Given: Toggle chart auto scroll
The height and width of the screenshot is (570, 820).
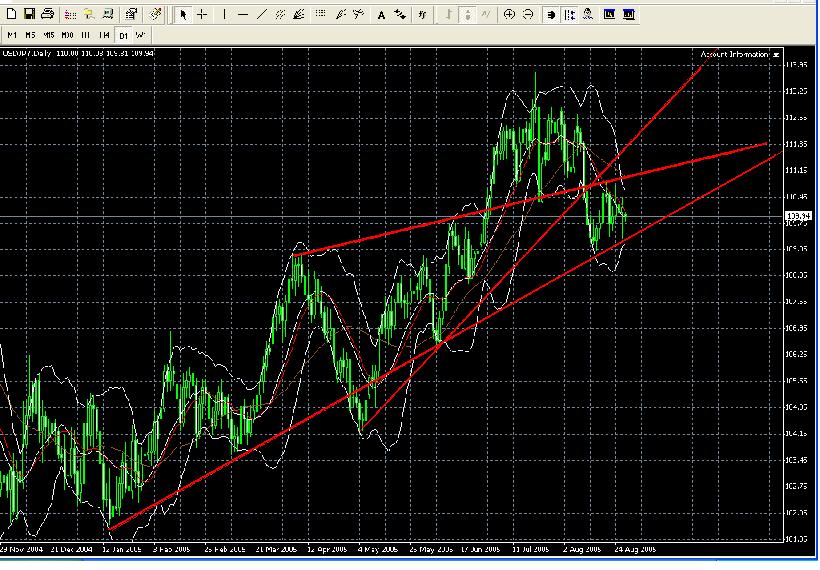Looking at the screenshot, I should coord(551,15).
